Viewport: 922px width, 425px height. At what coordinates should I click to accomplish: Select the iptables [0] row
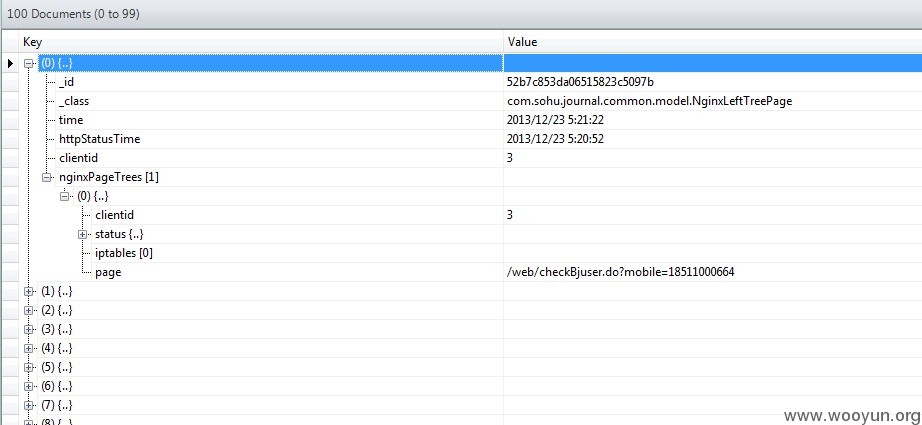[124, 253]
